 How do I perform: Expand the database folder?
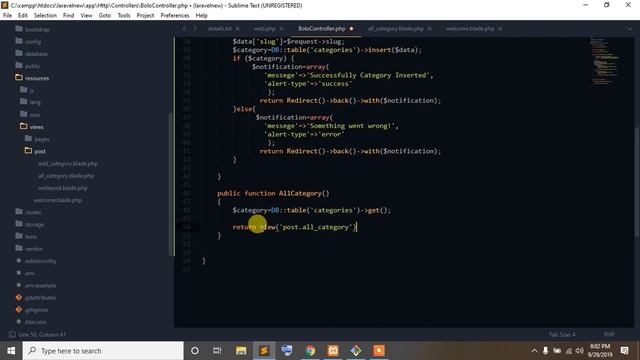[31, 54]
